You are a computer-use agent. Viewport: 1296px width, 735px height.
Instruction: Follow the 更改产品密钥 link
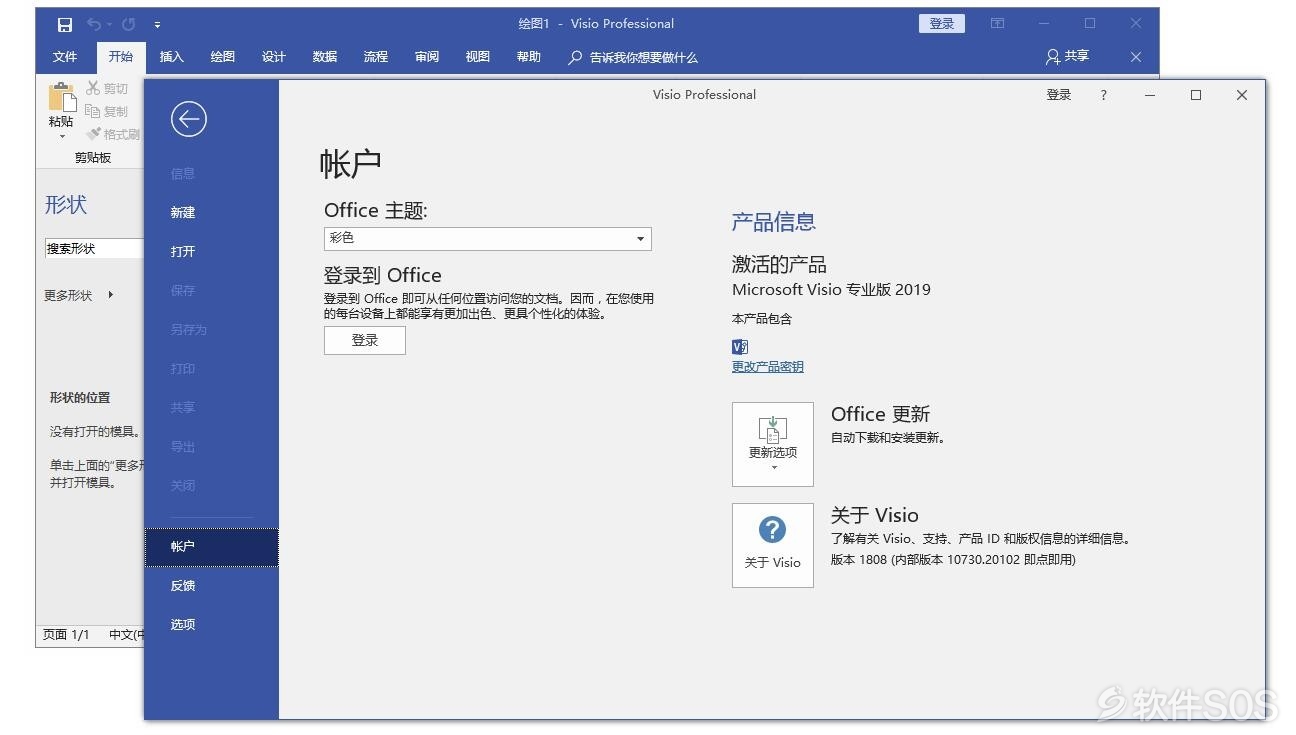pyautogui.click(x=768, y=367)
